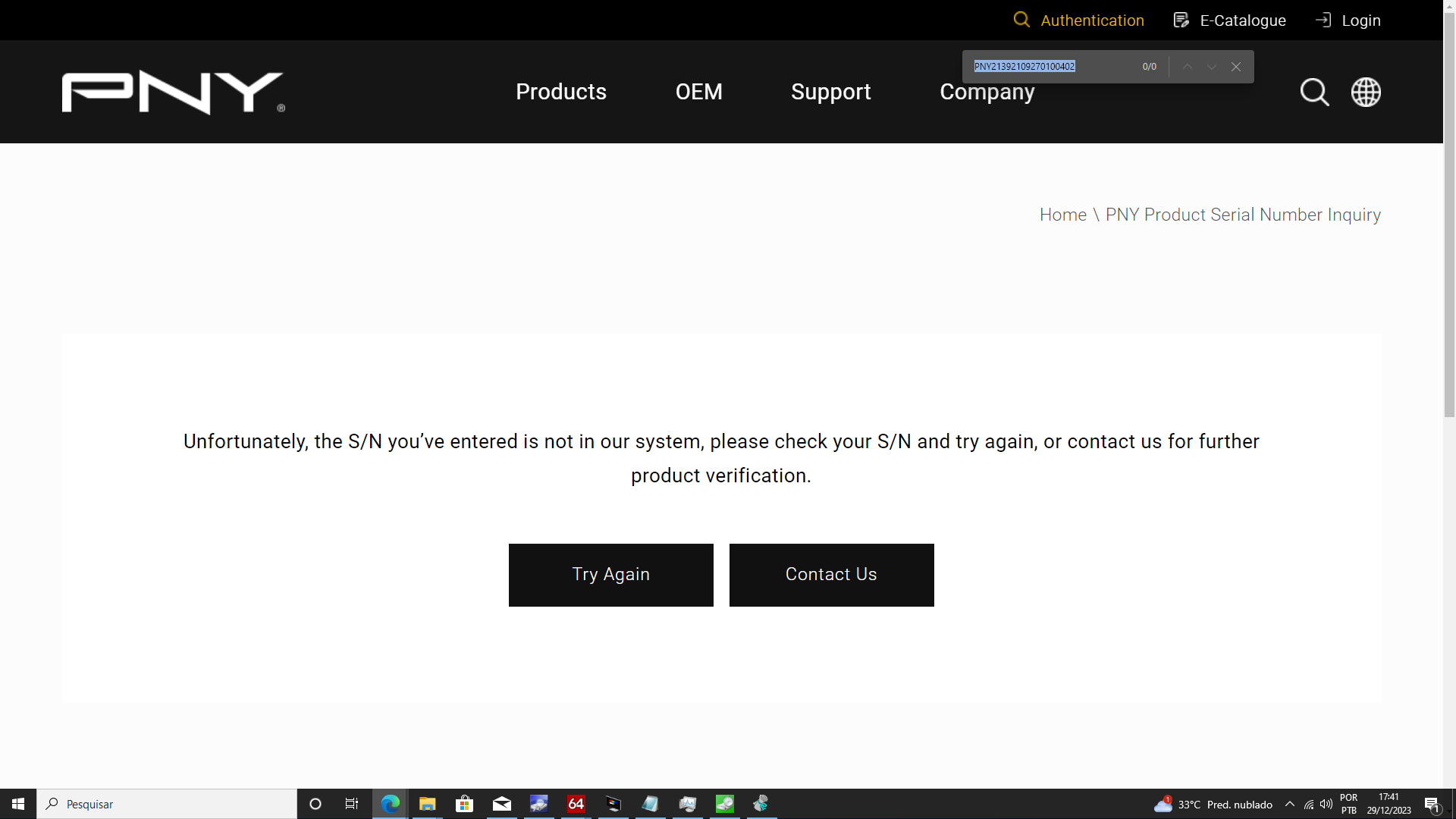Open Mail app from taskbar

tap(501, 804)
